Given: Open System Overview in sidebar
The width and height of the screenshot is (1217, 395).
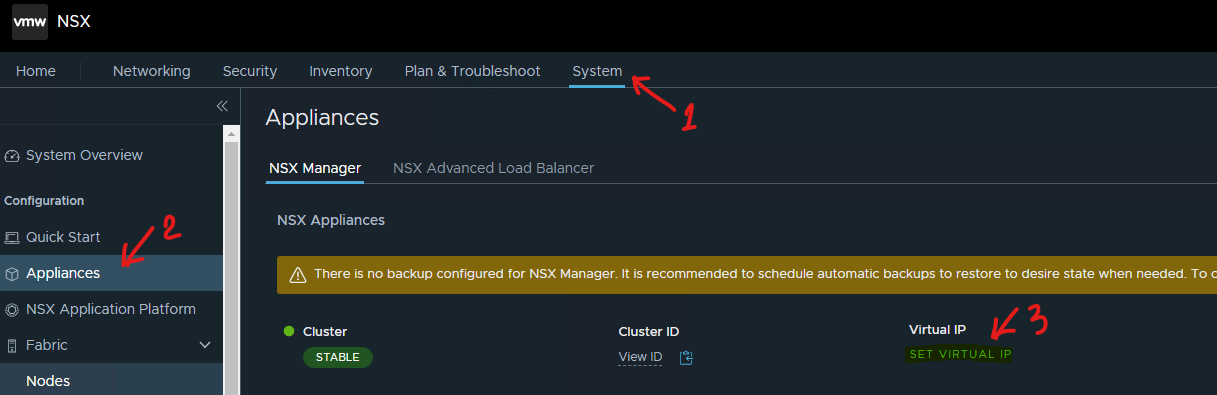Looking at the screenshot, I should point(84,155).
